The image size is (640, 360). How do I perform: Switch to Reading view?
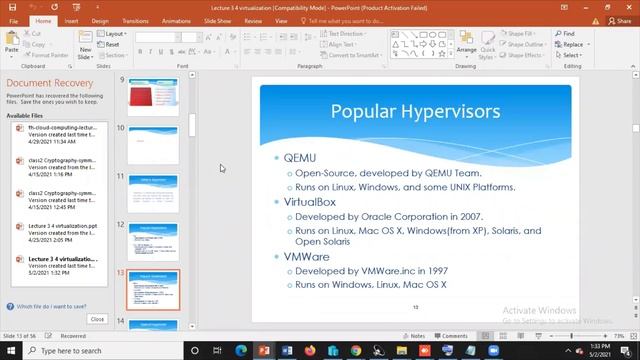520,336
